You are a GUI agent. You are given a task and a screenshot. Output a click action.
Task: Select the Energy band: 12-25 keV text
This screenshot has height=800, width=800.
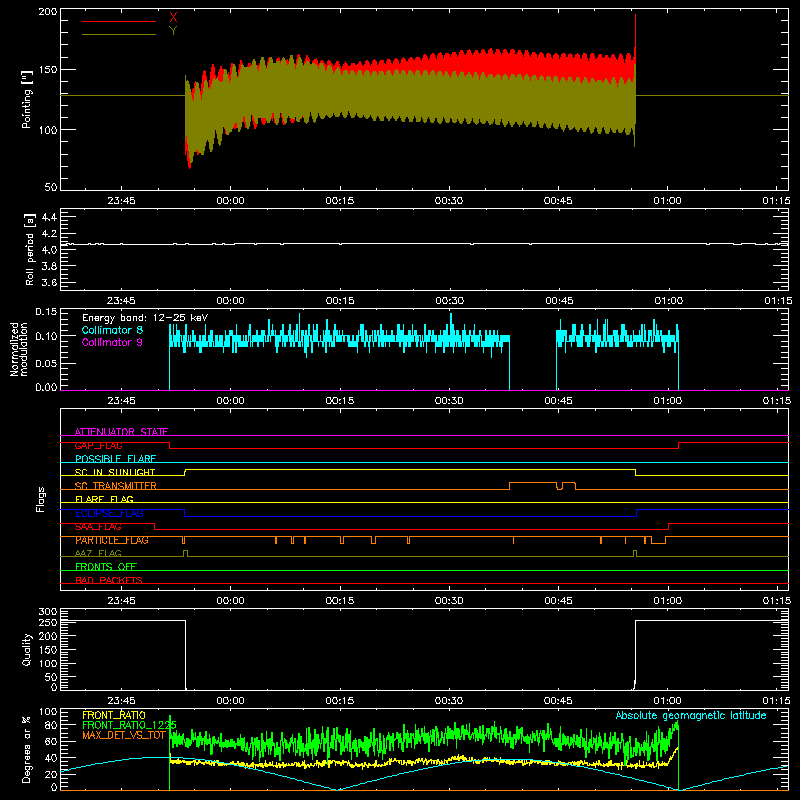coord(145,318)
